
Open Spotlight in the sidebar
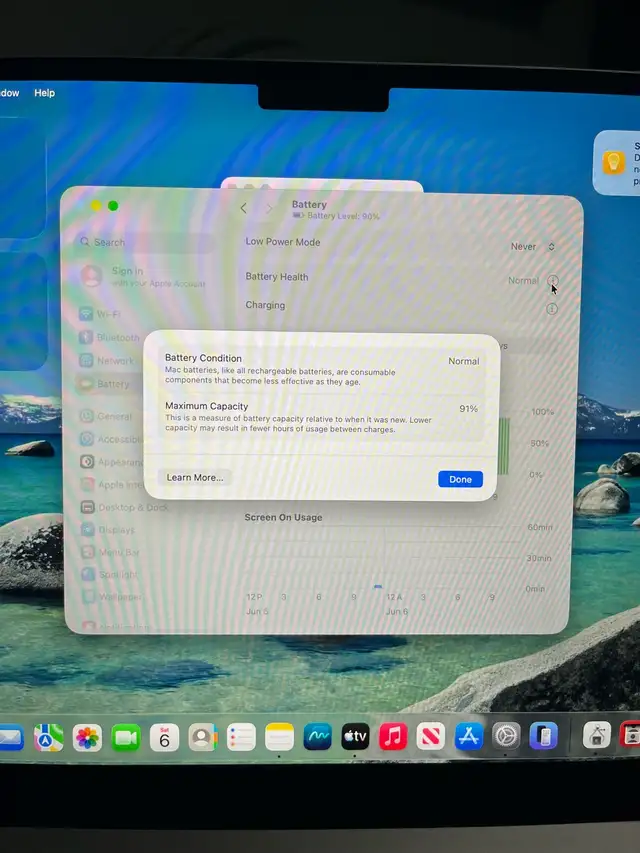[109, 574]
